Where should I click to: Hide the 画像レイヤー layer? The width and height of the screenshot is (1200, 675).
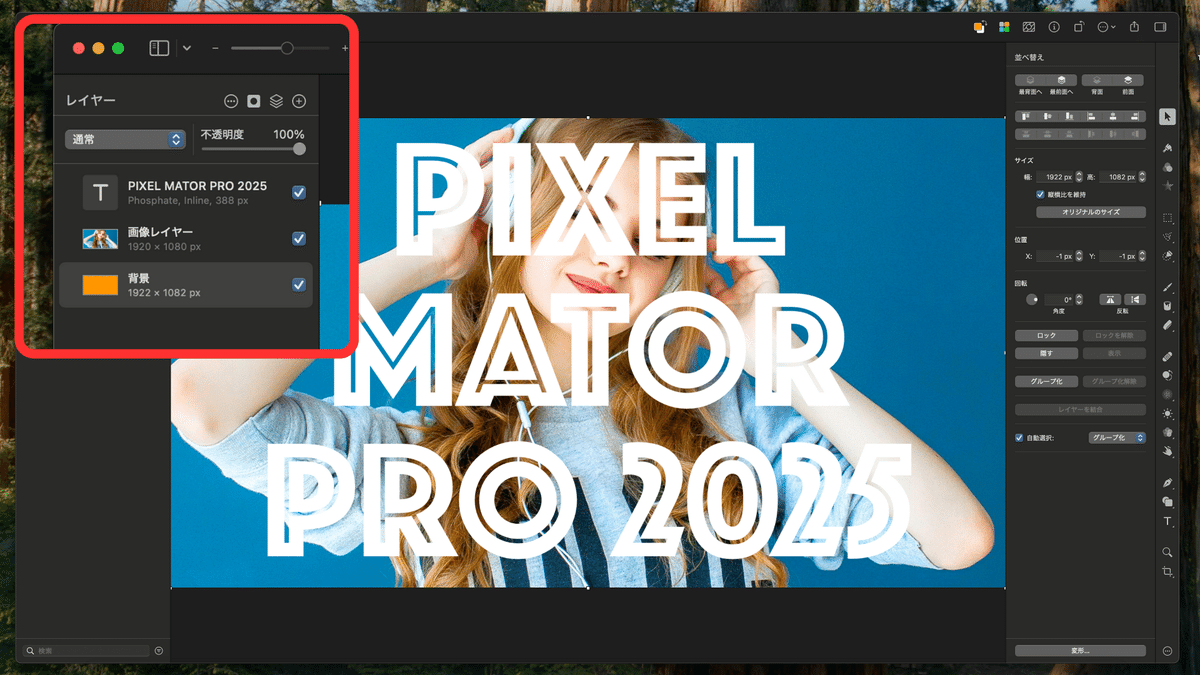coord(299,238)
